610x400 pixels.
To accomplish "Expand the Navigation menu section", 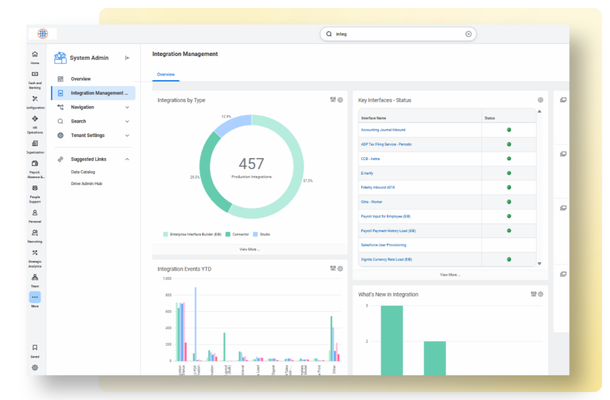I will pos(93,107).
